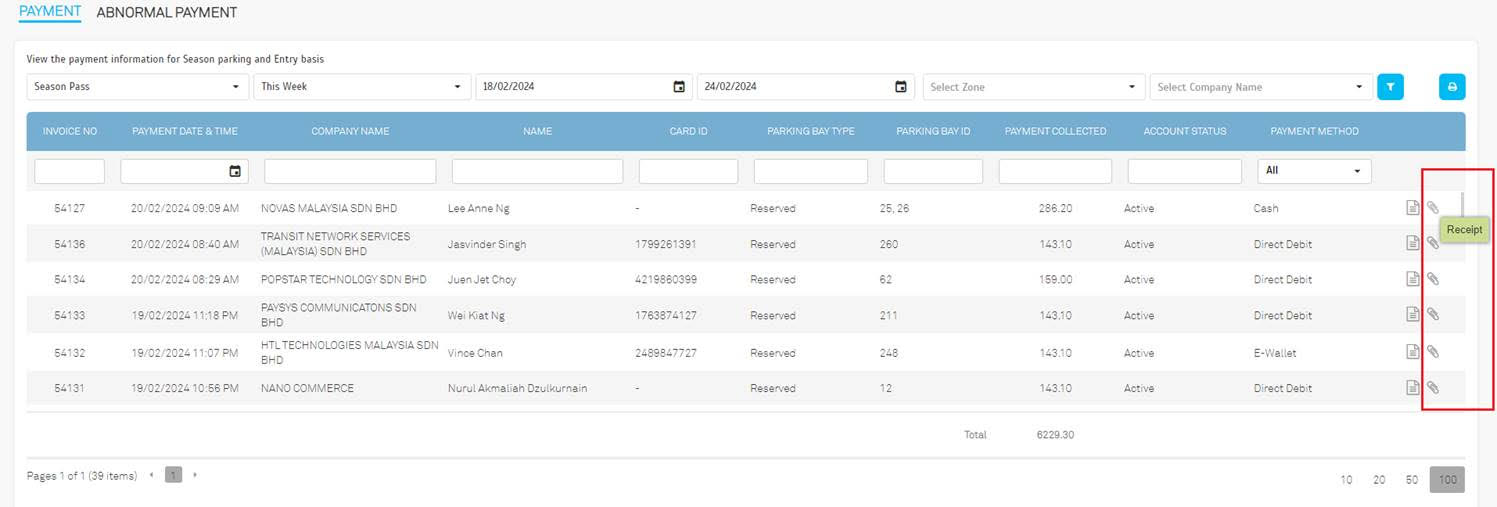This screenshot has height=507, width=1497.
Task: Expand the This Week period dropdown
Action: tap(362, 87)
